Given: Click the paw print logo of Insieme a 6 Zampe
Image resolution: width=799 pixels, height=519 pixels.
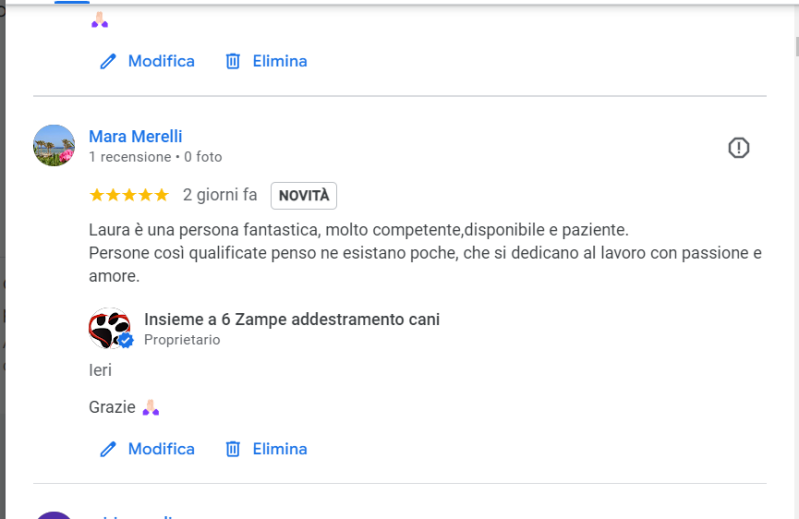Looking at the screenshot, I should 108,327.
